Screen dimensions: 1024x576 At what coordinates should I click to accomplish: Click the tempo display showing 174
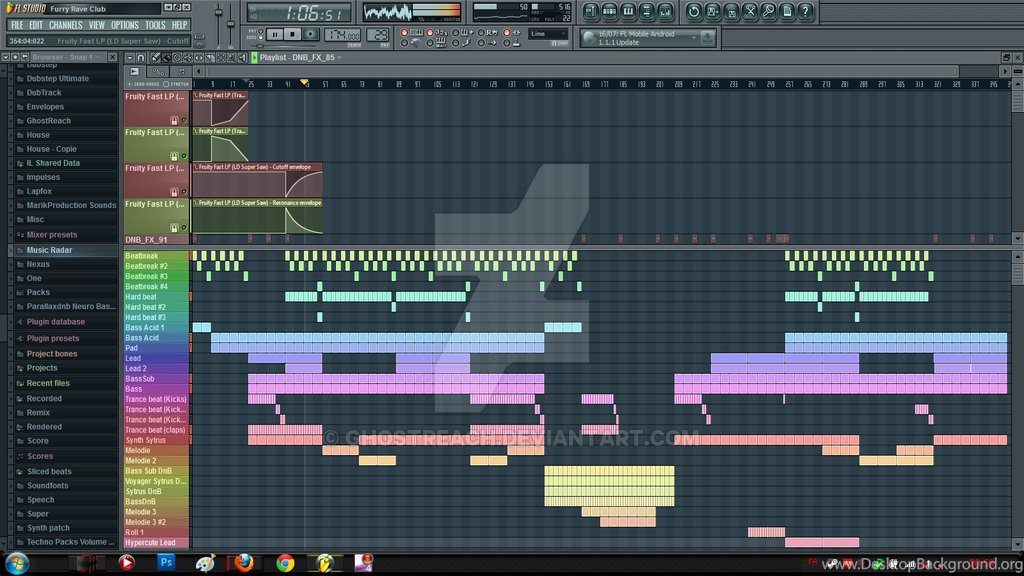(343, 35)
